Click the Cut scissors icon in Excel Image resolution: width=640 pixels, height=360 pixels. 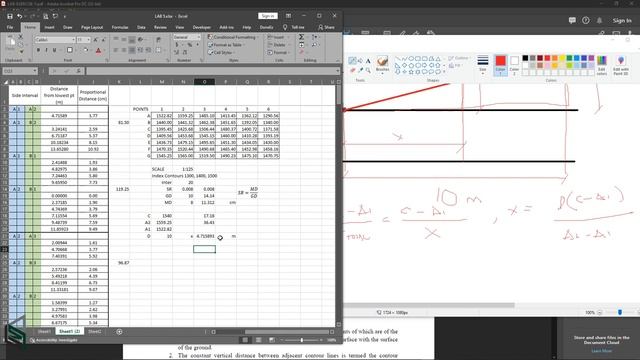coord(21,37)
